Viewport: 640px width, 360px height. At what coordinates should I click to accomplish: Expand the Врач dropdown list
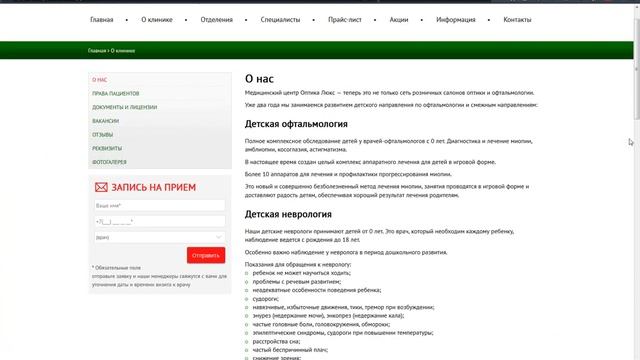pyautogui.click(x=160, y=237)
